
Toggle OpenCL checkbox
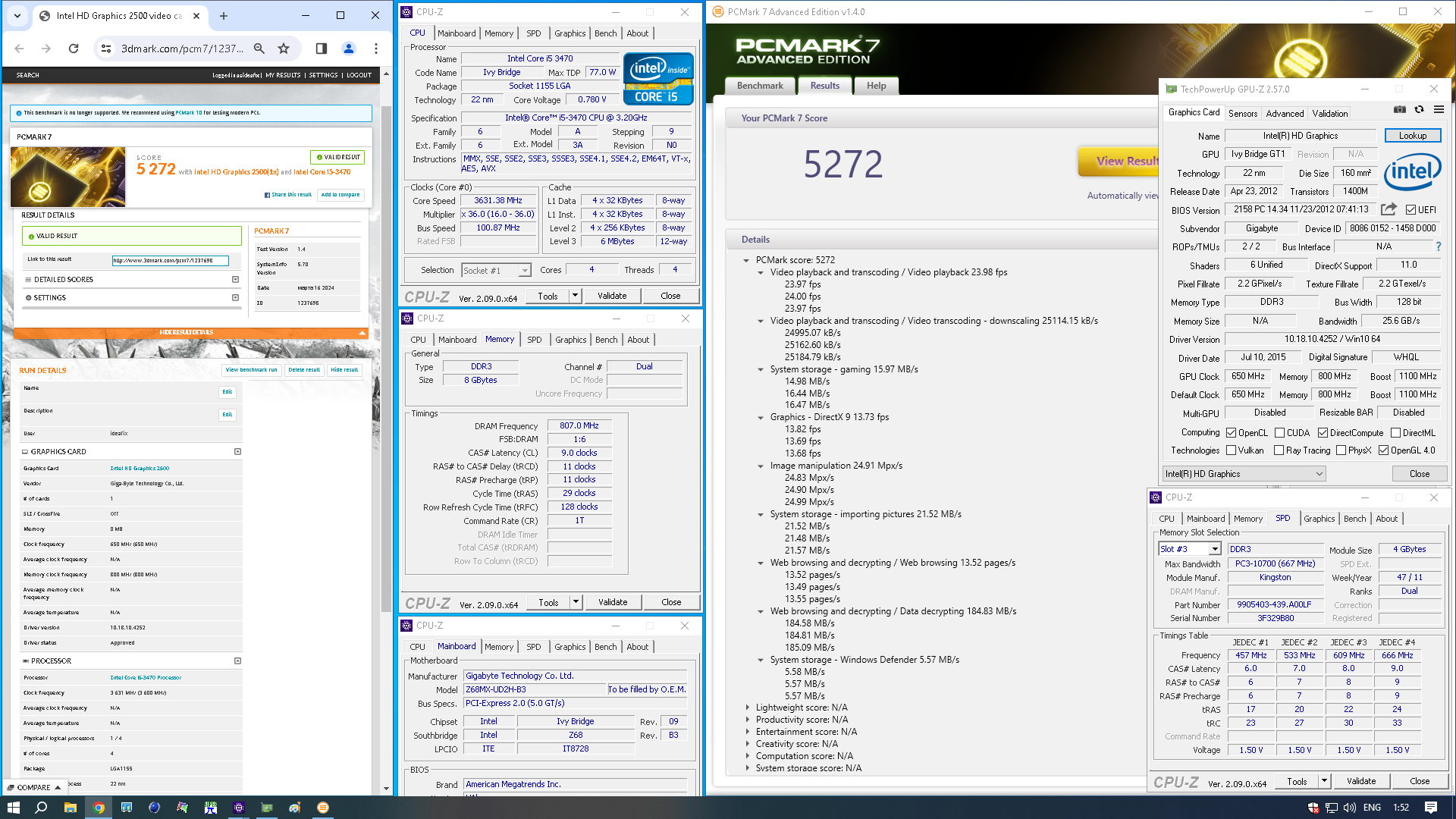[x=1231, y=433]
